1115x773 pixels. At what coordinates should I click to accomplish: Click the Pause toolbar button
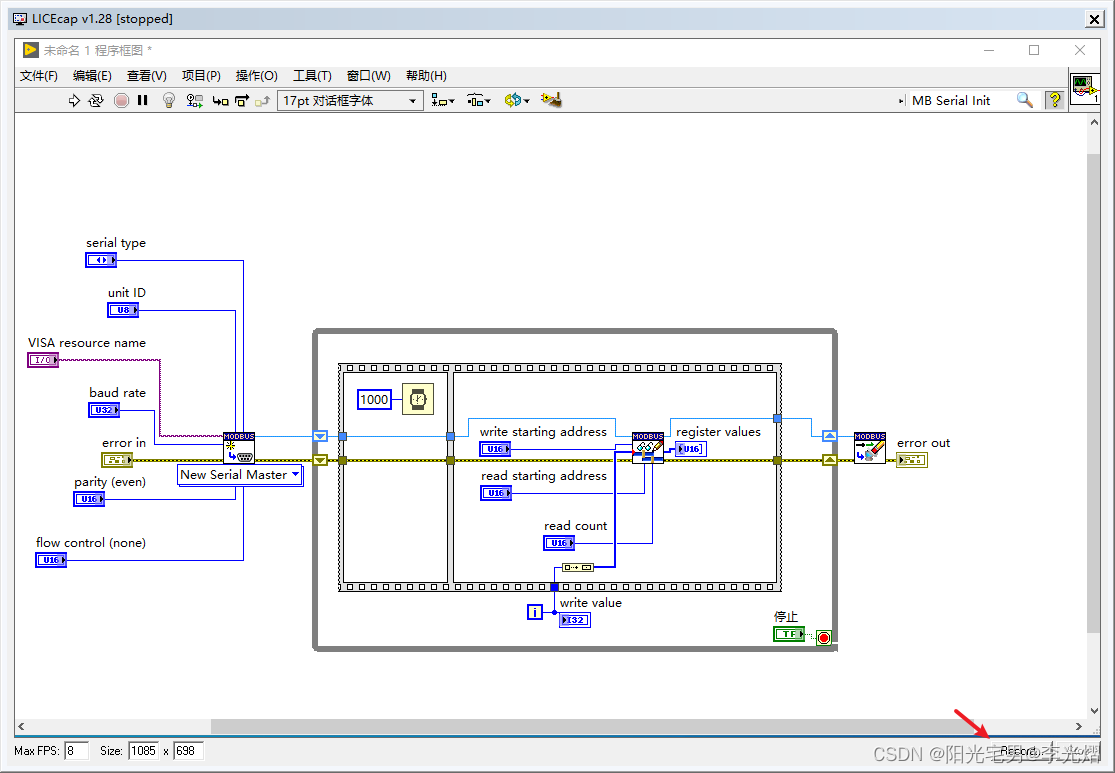click(143, 100)
